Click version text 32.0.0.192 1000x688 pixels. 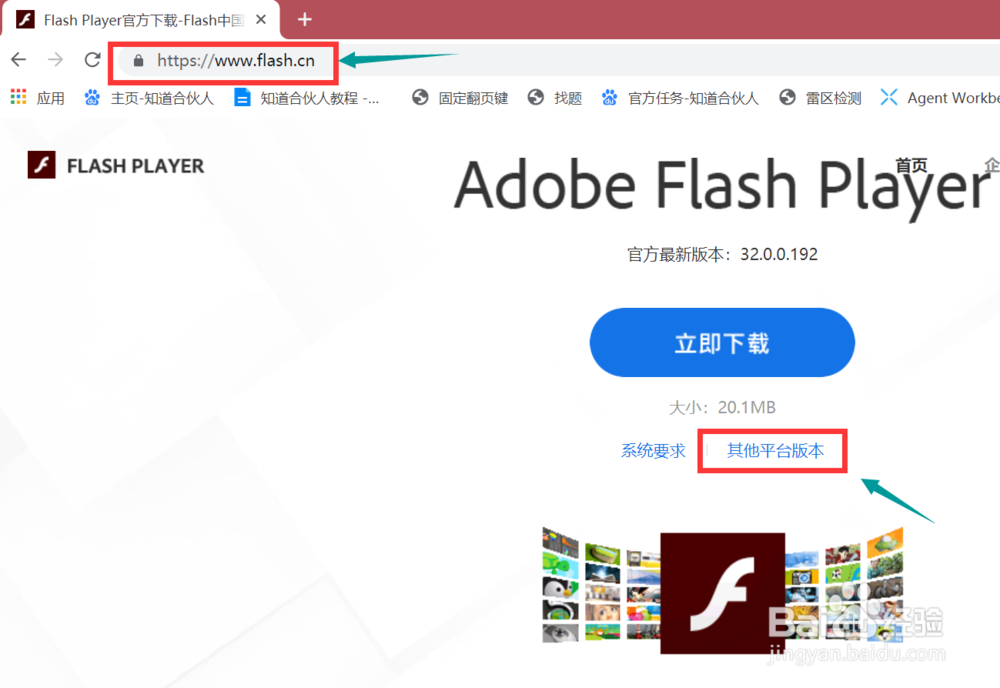tap(779, 254)
